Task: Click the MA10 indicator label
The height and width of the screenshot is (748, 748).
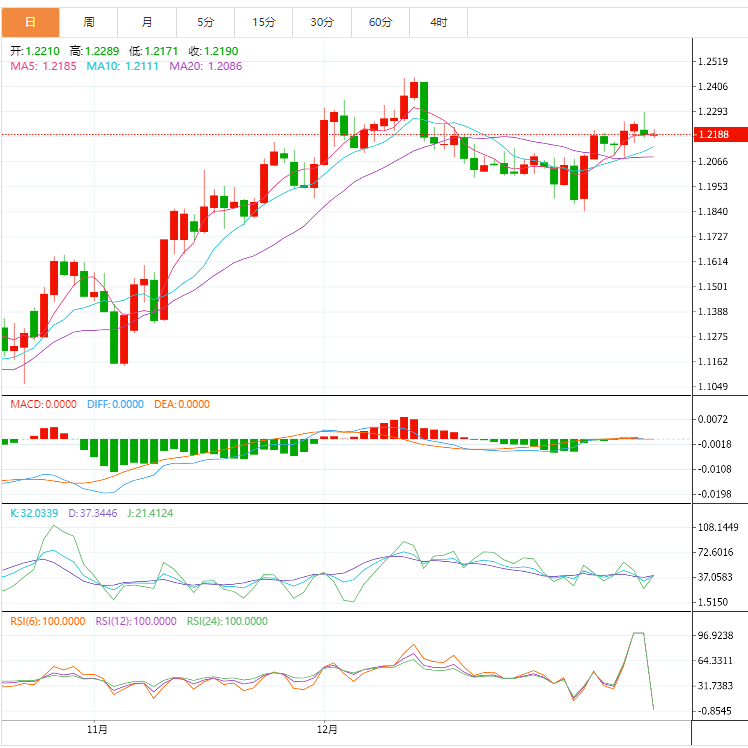Action: (119, 66)
